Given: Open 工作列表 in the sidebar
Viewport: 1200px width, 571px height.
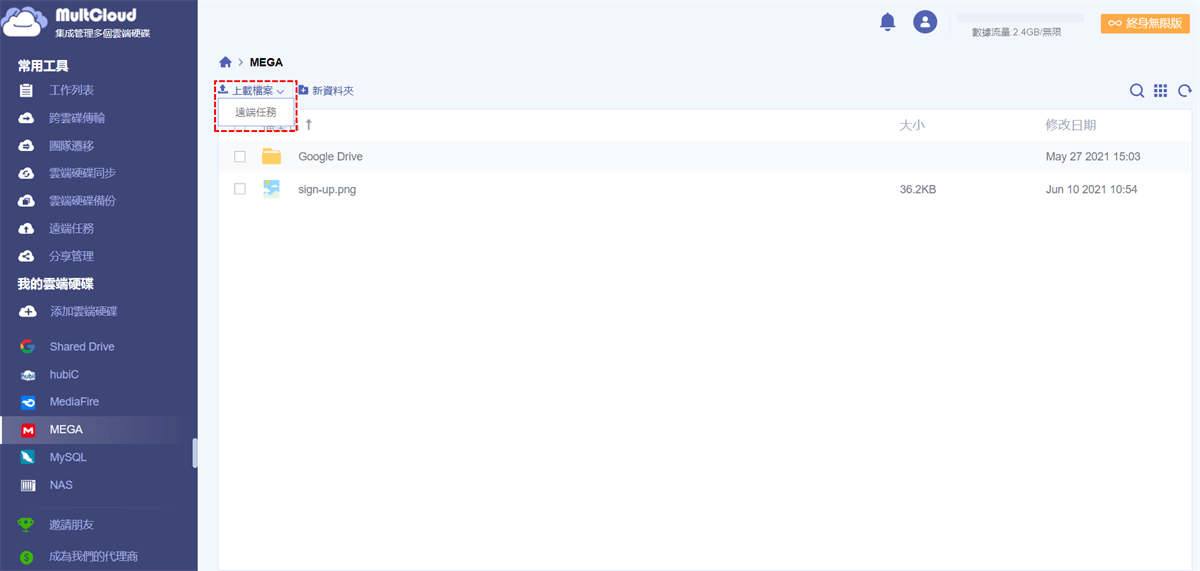Looking at the screenshot, I should point(72,91).
